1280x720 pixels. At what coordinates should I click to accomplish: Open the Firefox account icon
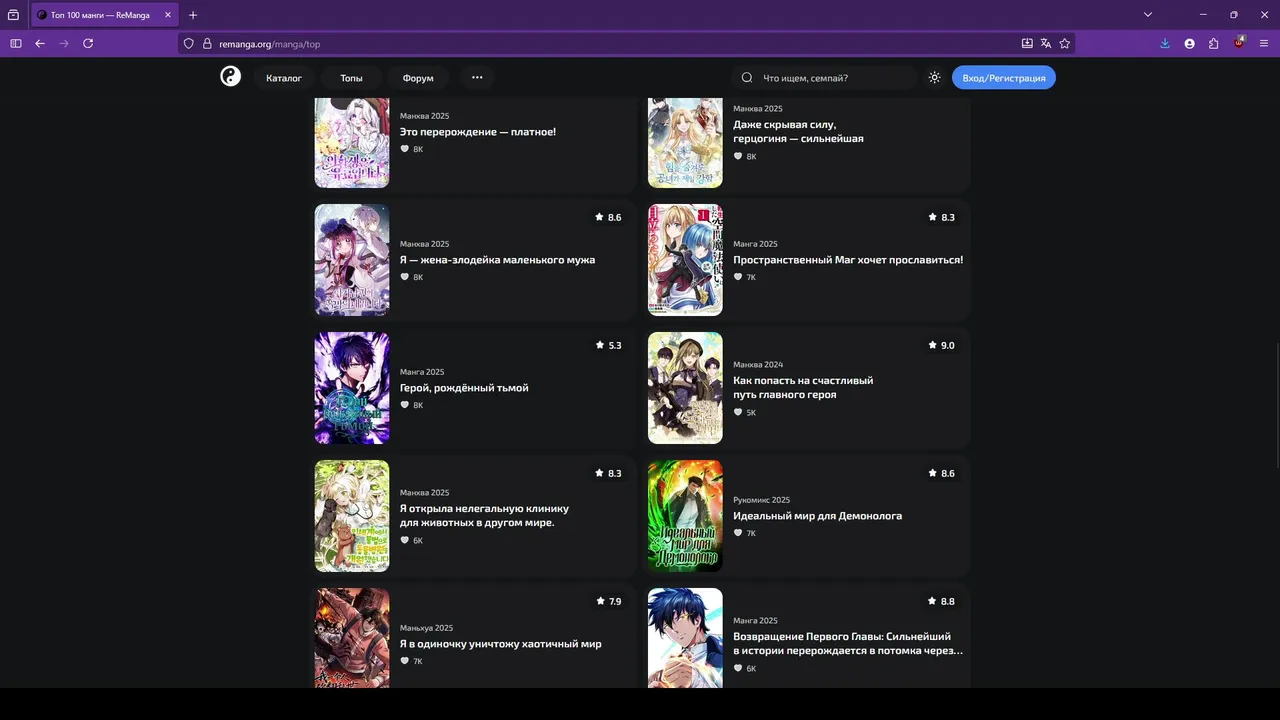tap(1189, 44)
